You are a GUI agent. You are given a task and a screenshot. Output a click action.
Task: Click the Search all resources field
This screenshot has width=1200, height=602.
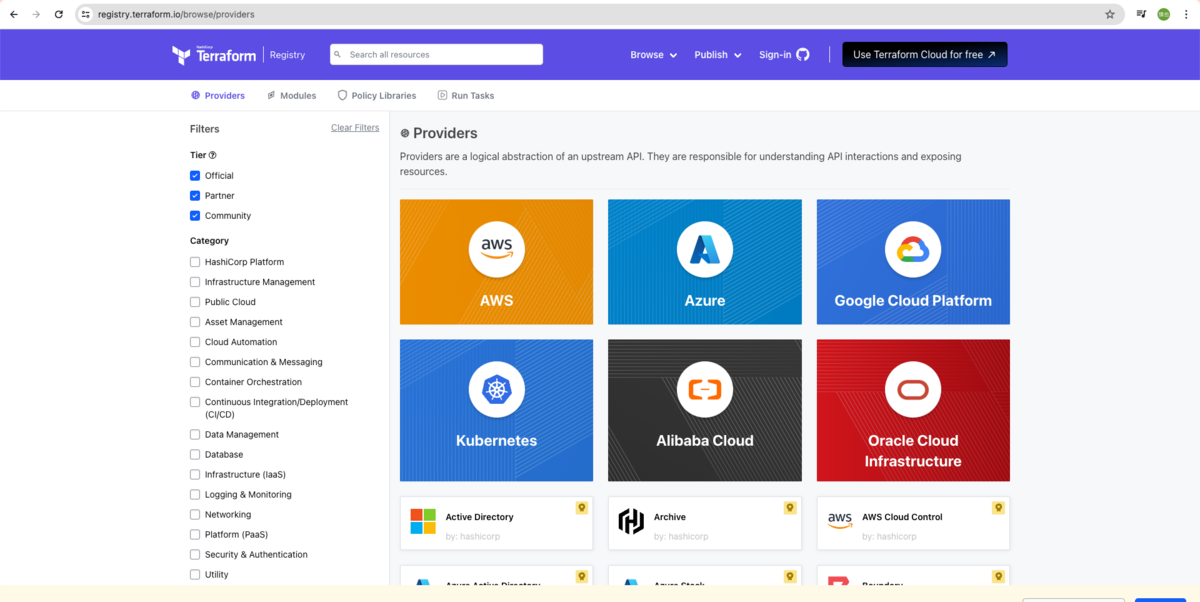437,55
